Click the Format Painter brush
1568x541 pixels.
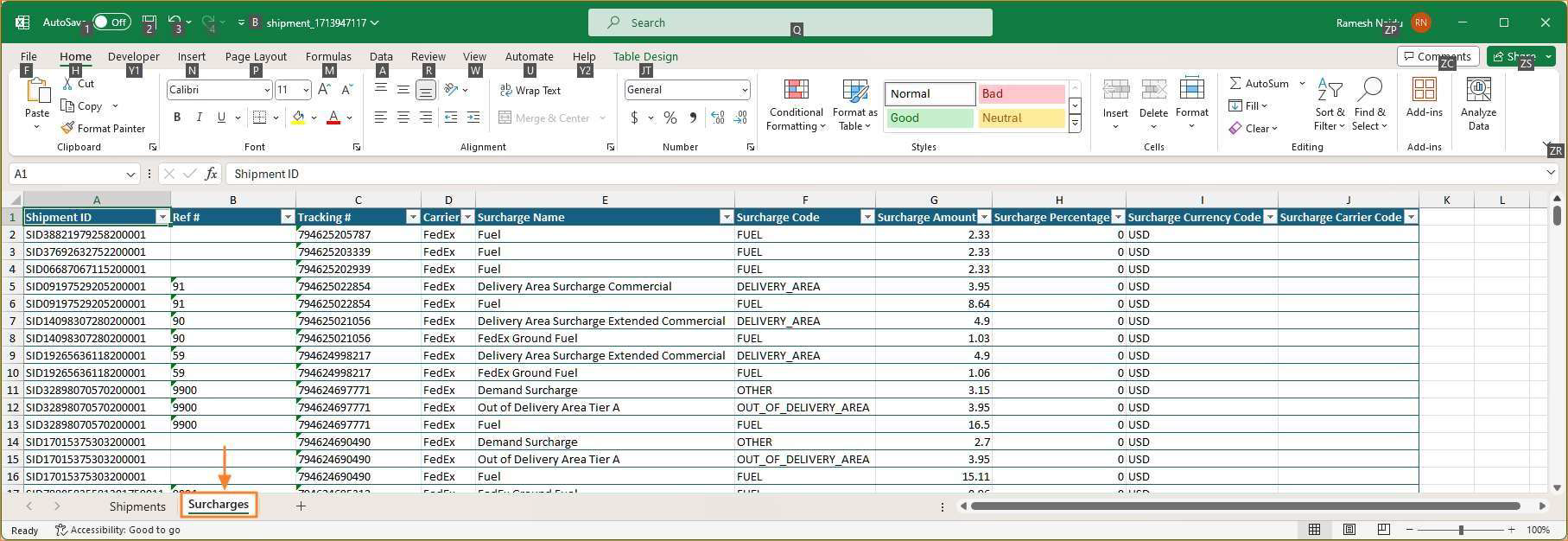(x=67, y=128)
